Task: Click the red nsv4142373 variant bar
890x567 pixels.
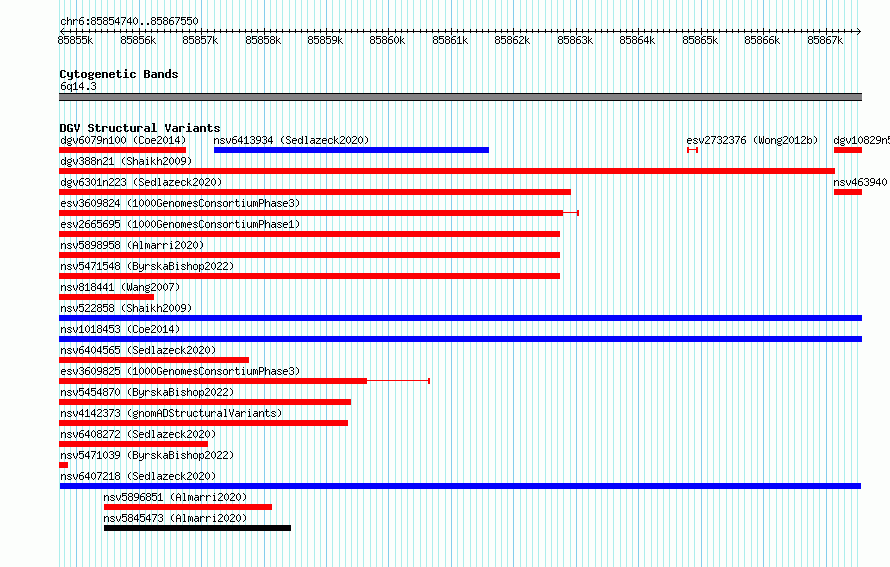Action: click(203, 423)
